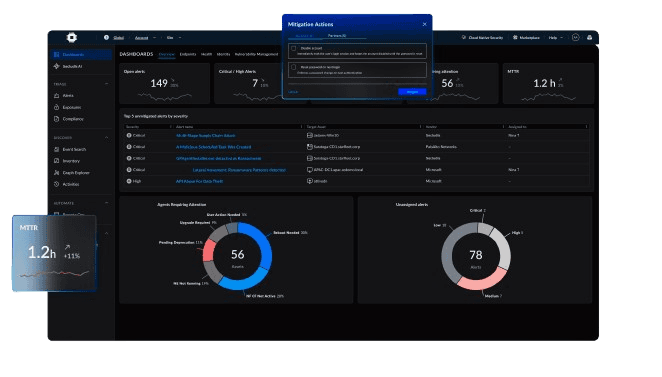Click severity icon in API Abuse row
662x377 pixels.
coord(129,181)
